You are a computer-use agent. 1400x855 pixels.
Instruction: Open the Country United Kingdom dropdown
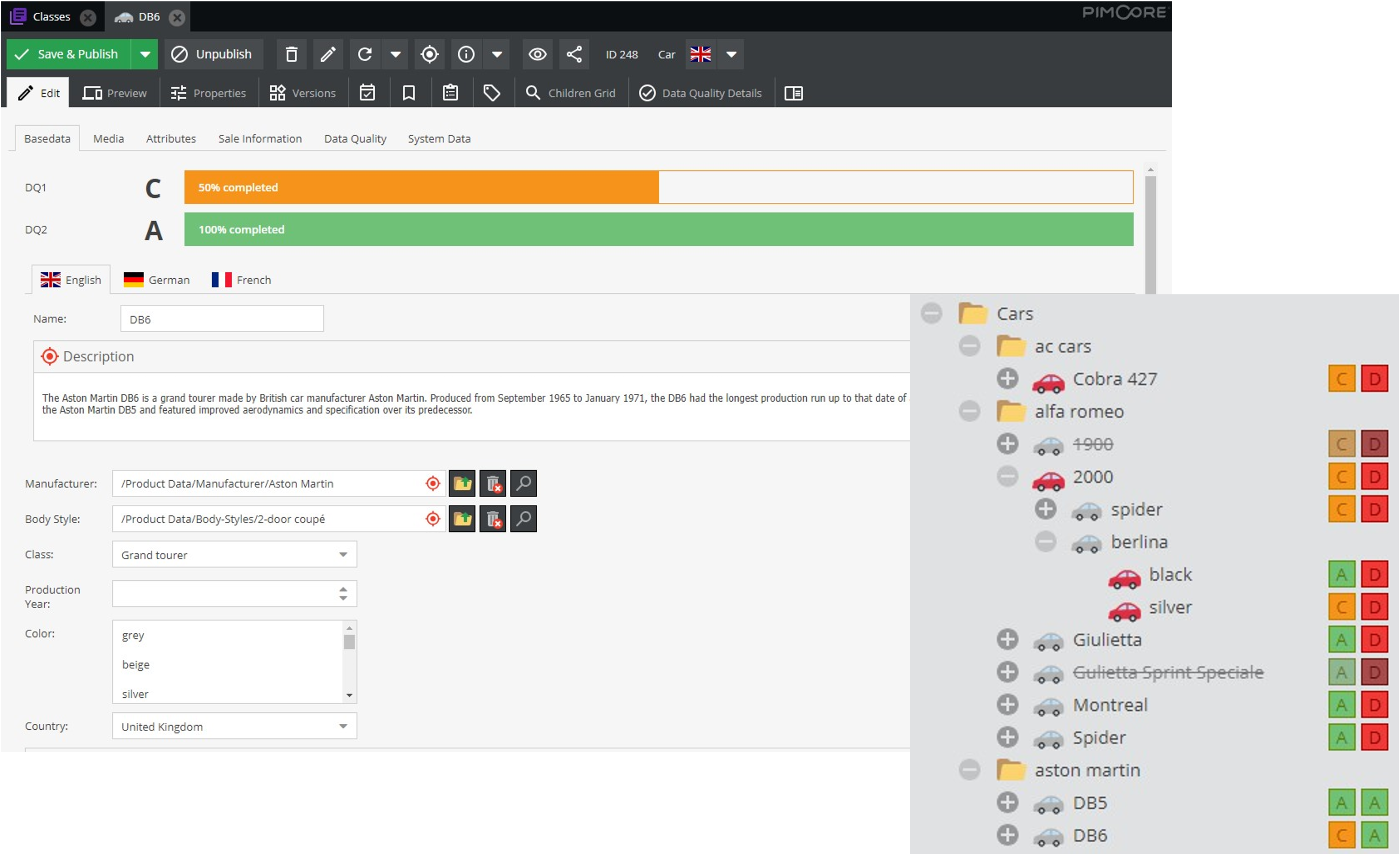[235, 727]
